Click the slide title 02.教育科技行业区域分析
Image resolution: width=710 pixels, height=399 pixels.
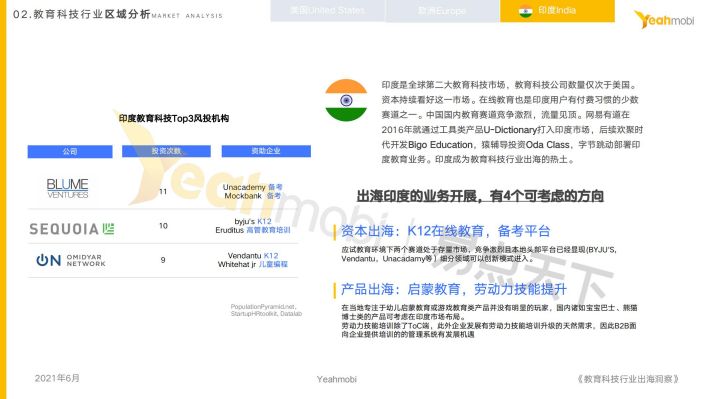coord(82,14)
